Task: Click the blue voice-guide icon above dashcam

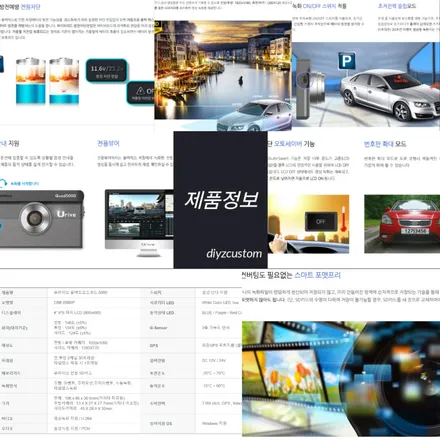Action: pyautogui.click(x=3, y=183)
